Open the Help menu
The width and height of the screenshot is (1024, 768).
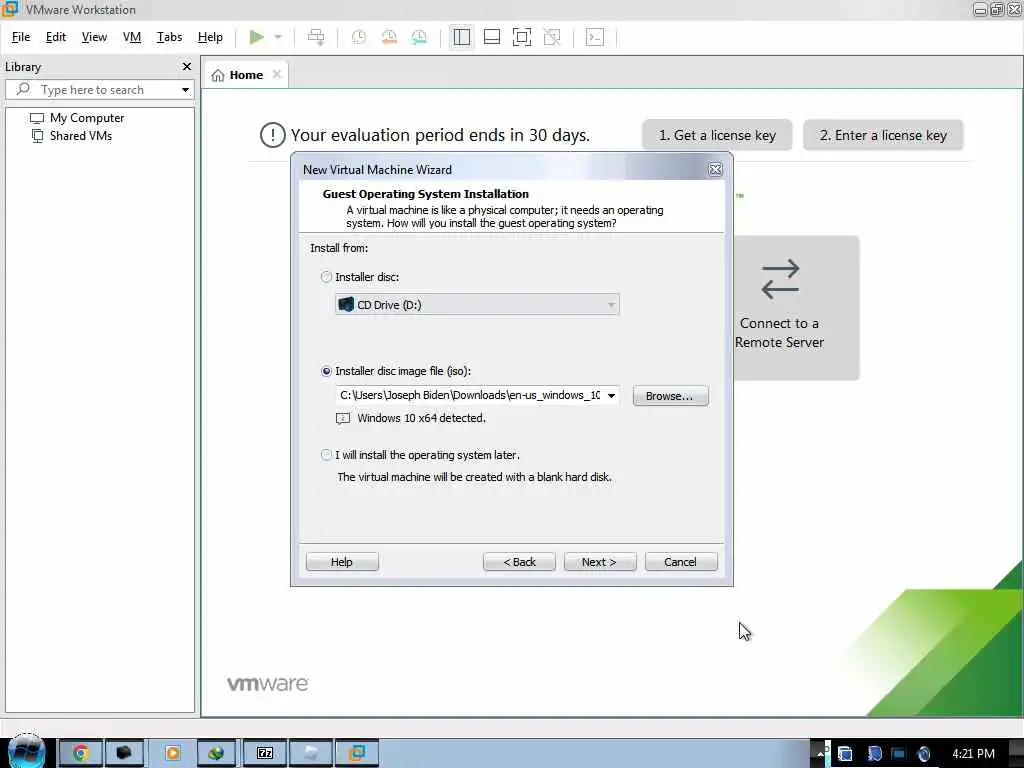click(210, 37)
